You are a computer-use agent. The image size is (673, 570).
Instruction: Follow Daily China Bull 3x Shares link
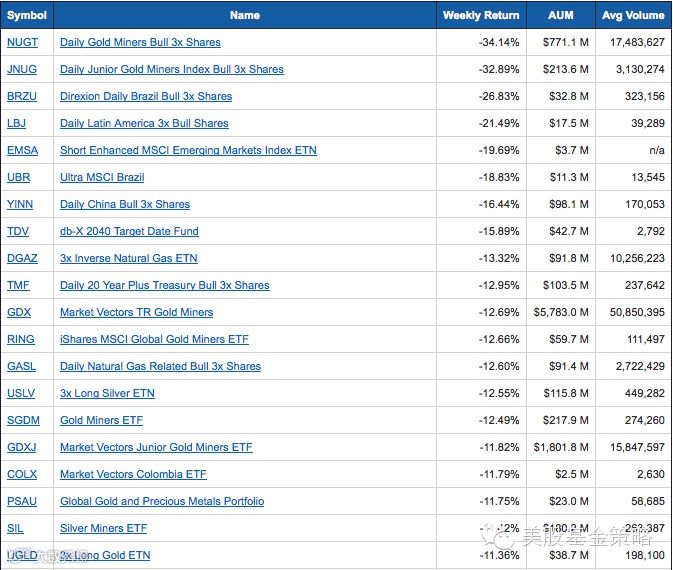pos(125,204)
